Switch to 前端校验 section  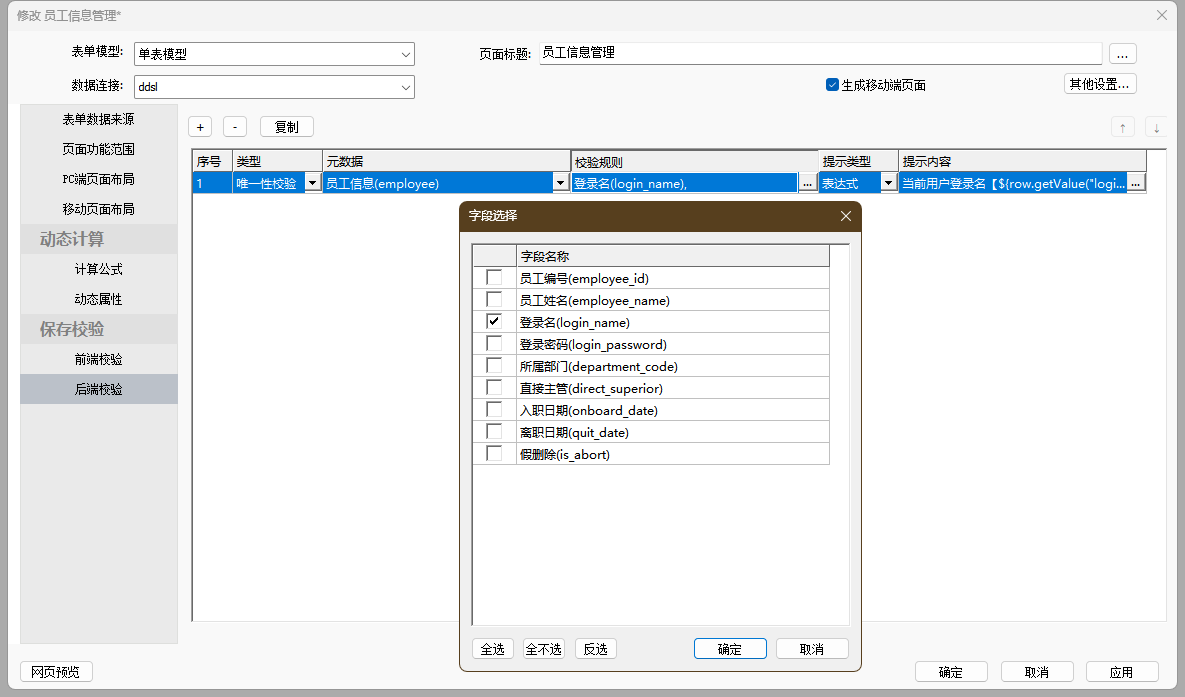click(99, 359)
